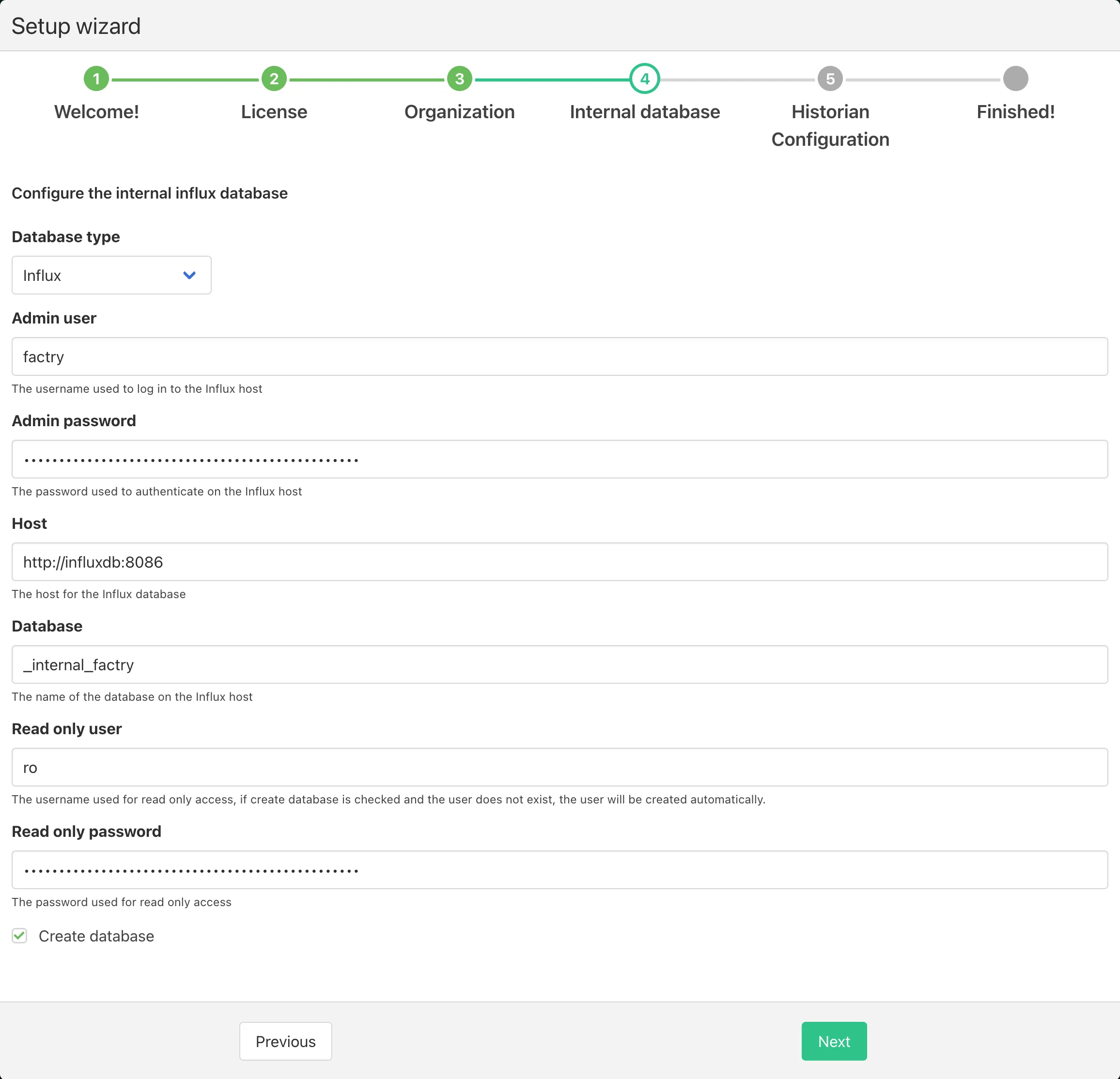Focus the Read only user field
The width and height of the screenshot is (1120, 1079).
pyautogui.click(x=560, y=767)
